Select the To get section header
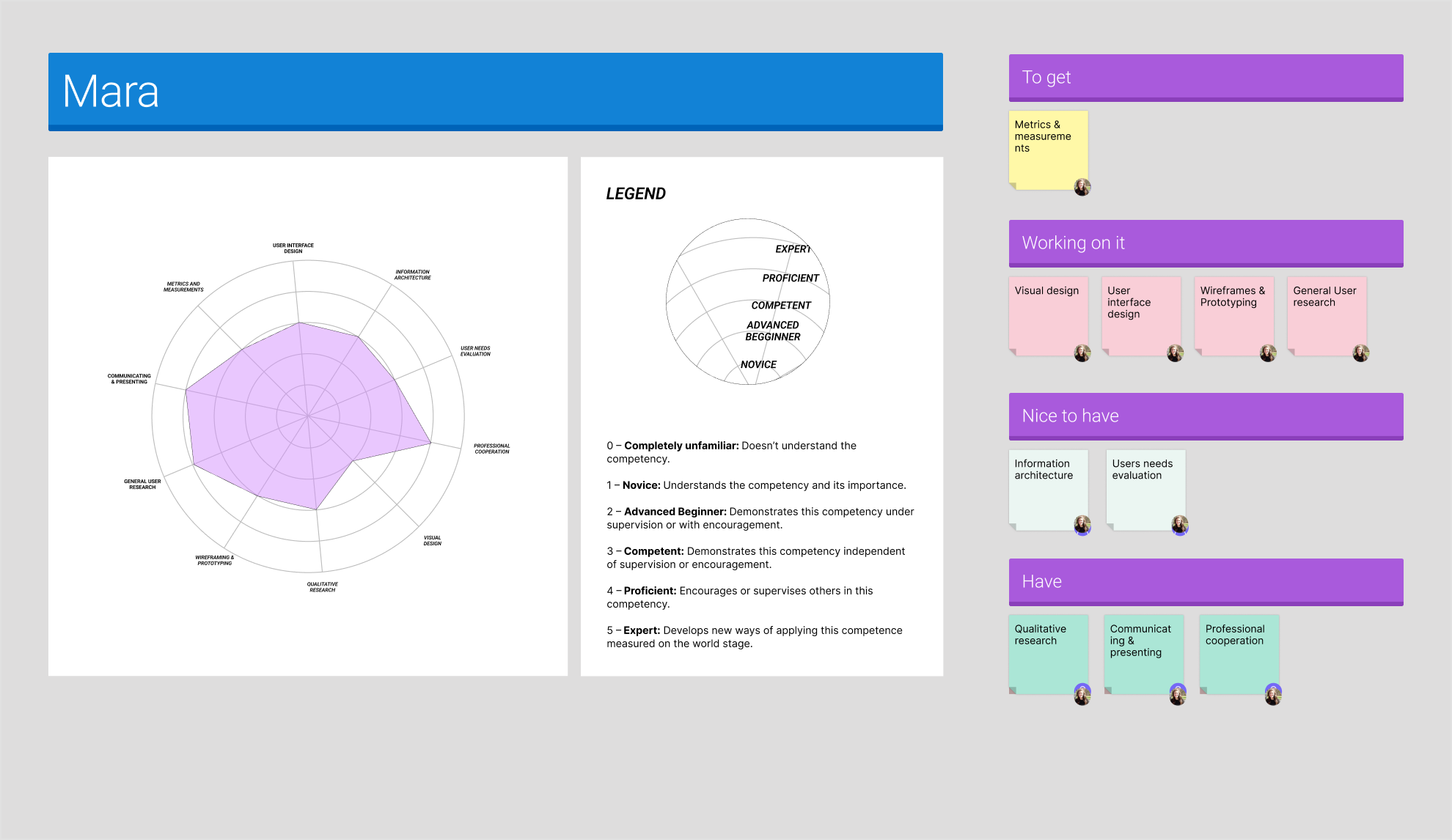 coord(1206,78)
